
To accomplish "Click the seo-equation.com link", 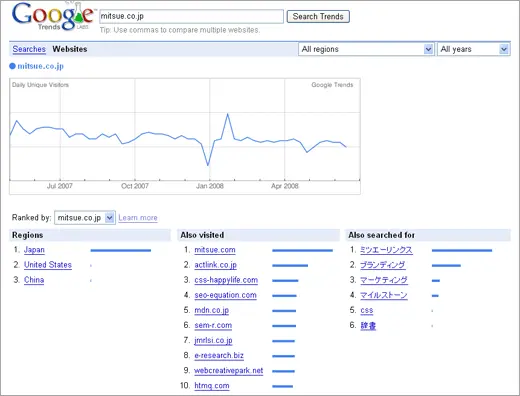I will click(x=226, y=295).
